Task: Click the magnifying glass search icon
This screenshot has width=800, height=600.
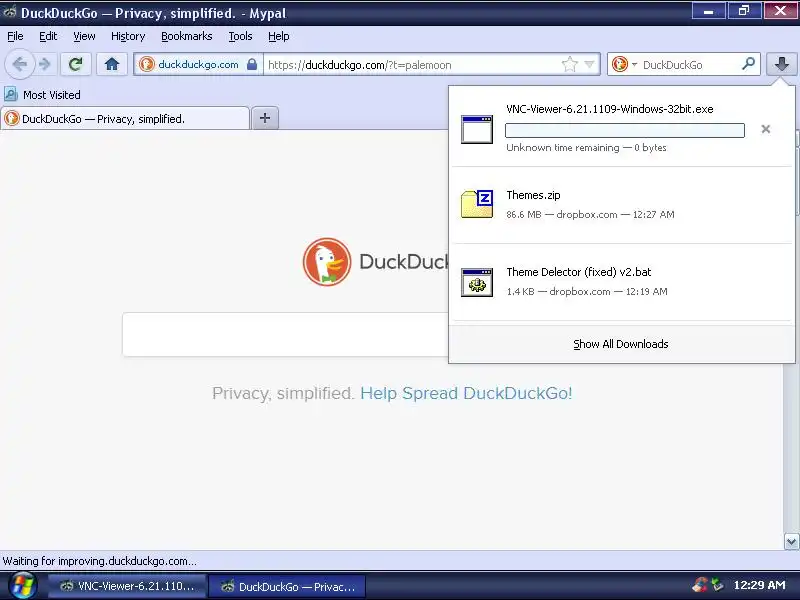Action: click(x=748, y=64)
